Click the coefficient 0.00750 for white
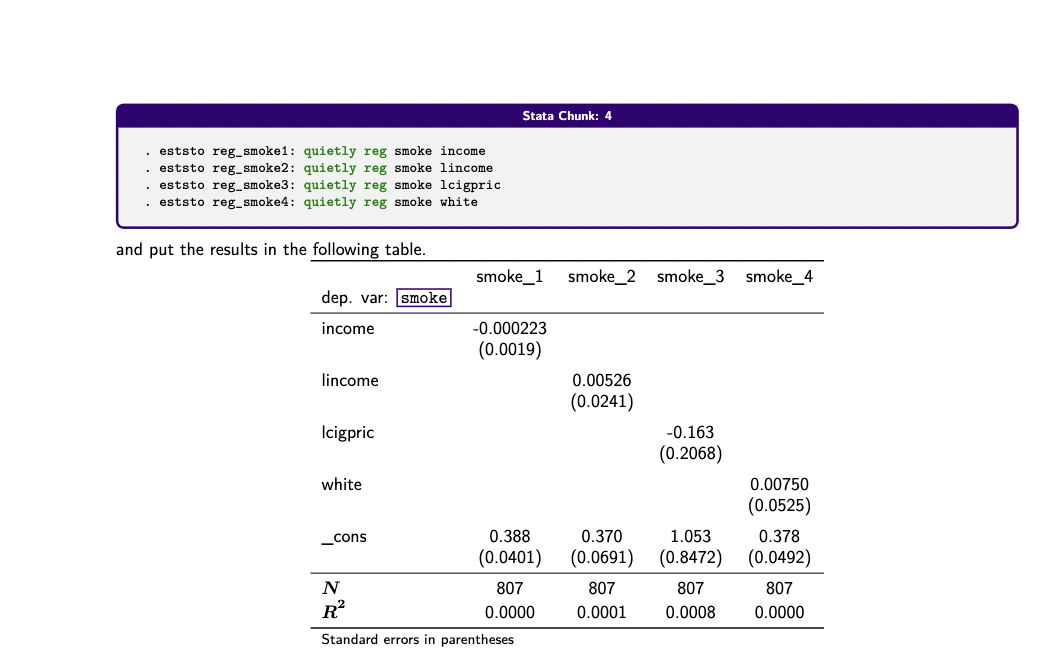The height and width of the screenshot is (656, 1064). pos(778,484)
